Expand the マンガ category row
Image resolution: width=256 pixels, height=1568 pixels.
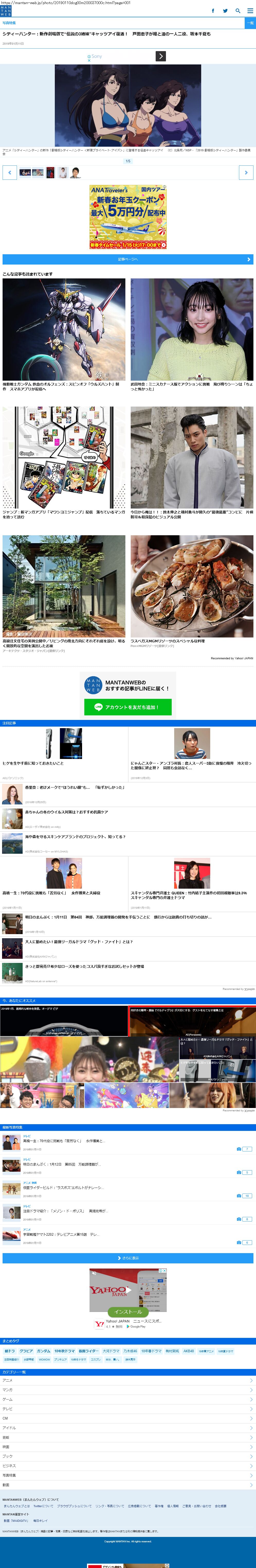pos(128,1390)
